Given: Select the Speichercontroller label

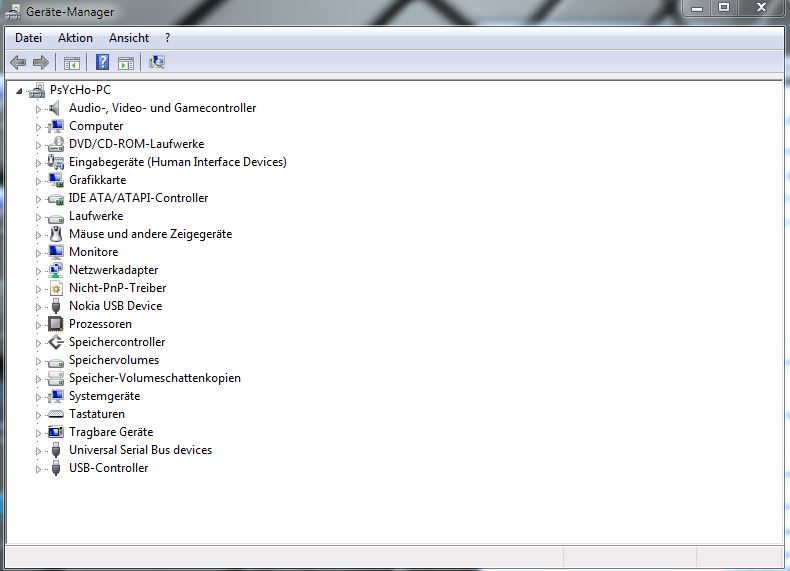Looking at the screenshot, I should [x=117, y=342].
